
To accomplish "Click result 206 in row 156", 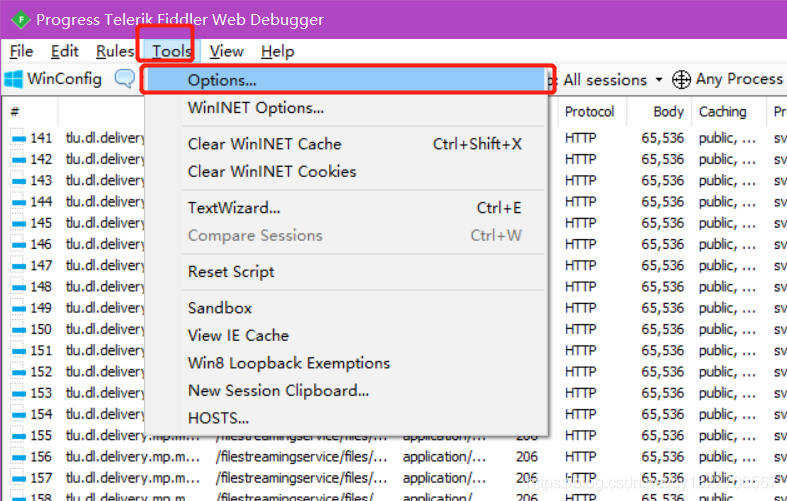I will coord(527,457).
